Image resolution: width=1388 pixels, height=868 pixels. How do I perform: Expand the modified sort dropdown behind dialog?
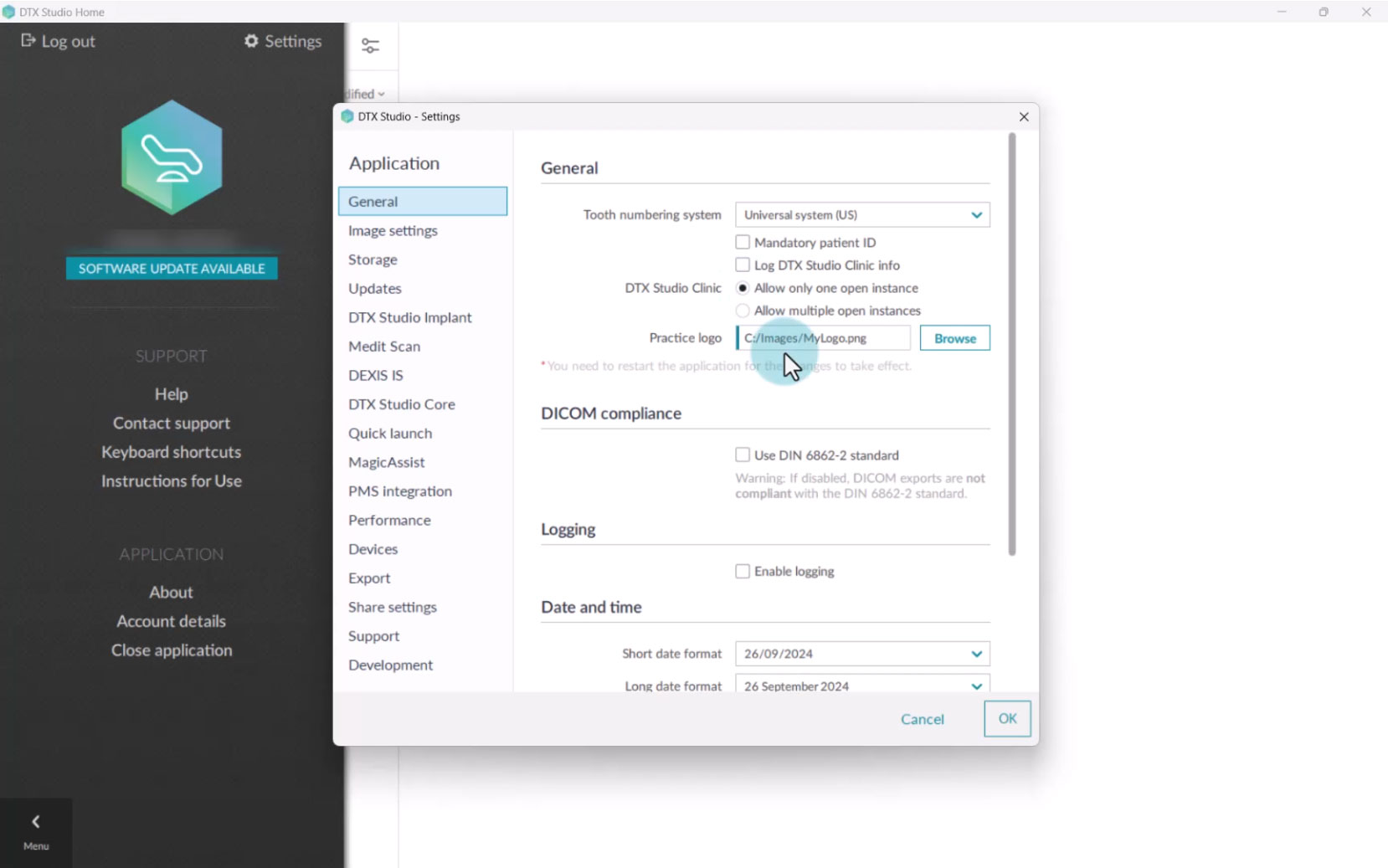366,94
